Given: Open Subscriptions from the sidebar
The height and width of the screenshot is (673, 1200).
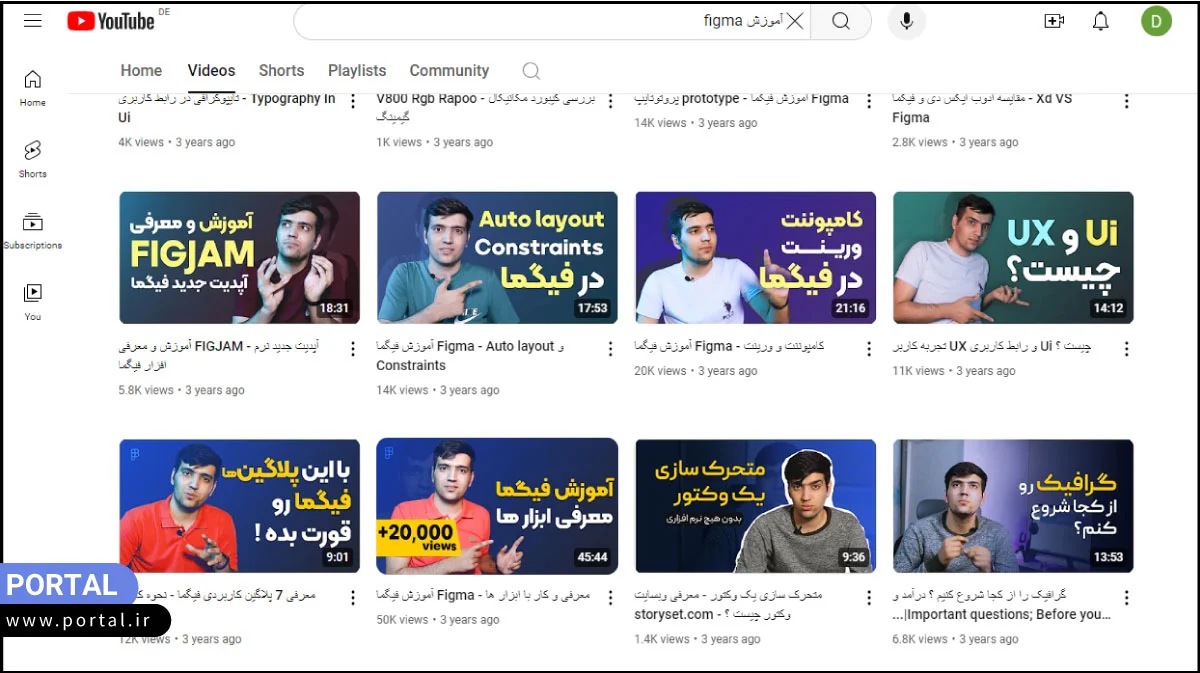Looking at the screenshot, I should tap(32, 222).
